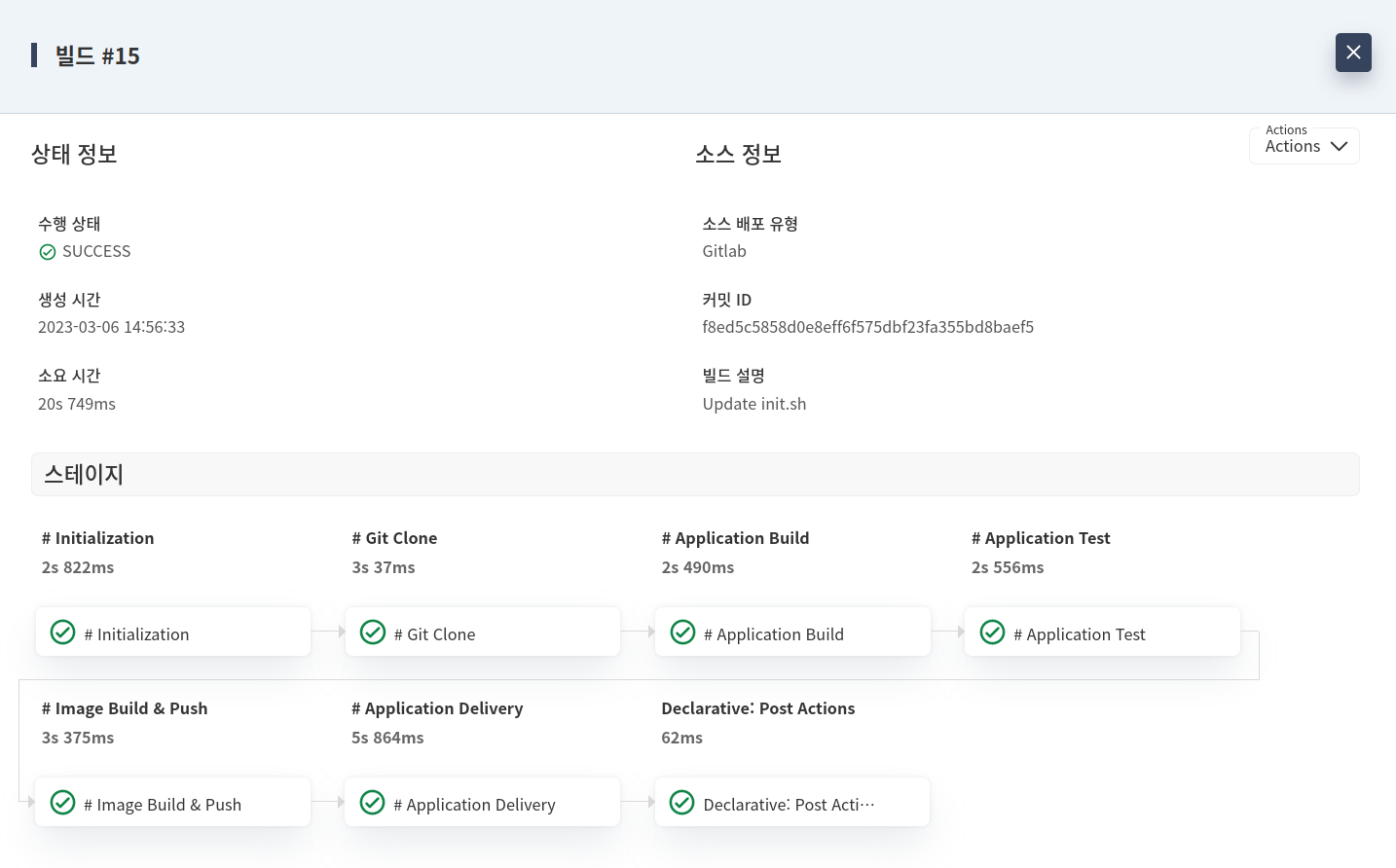The image size is (1396, 868).
Task: Click Git Clone stage success icon
Action: (373, 633)
